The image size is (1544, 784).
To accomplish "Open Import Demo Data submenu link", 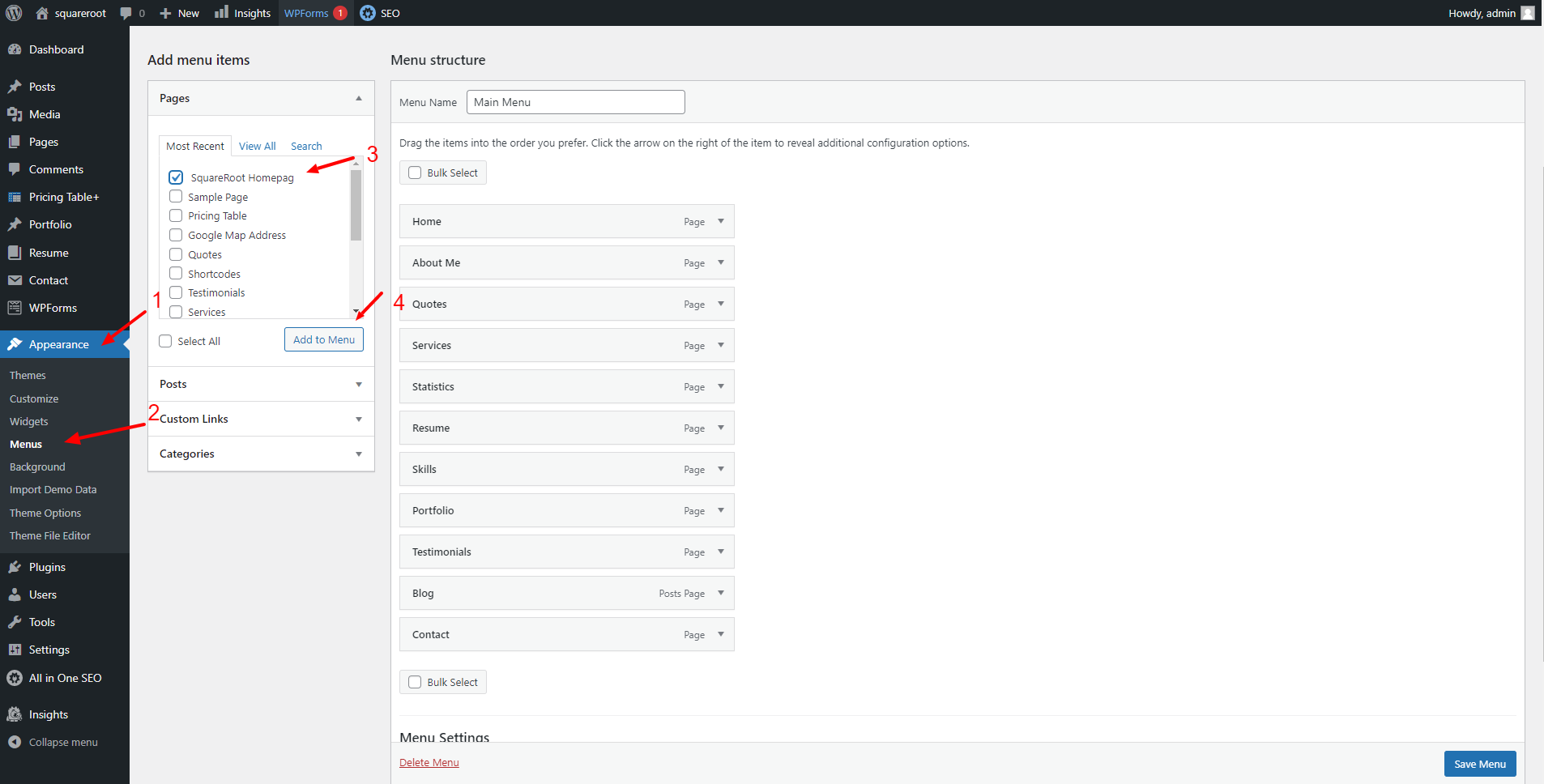I will point(53,489).
